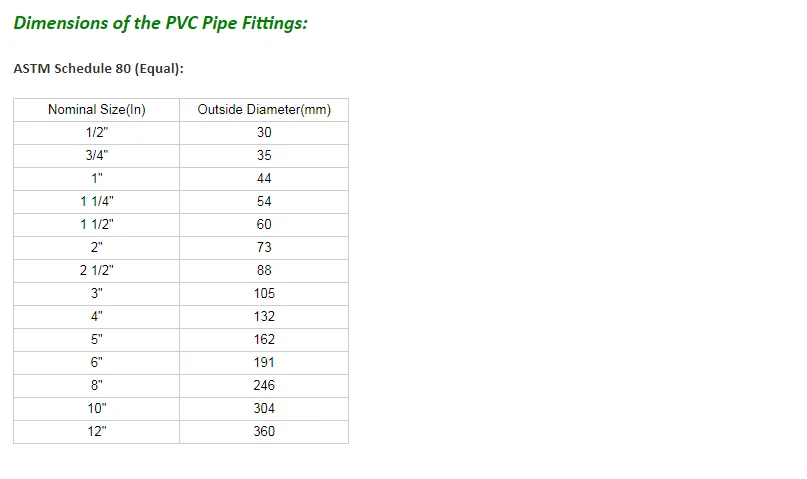Select the 'ASTM Schedule 80 (Equal)' subtitle
Image resolution: width=807 pixels, height=479 pixels.
coord(98,69)
